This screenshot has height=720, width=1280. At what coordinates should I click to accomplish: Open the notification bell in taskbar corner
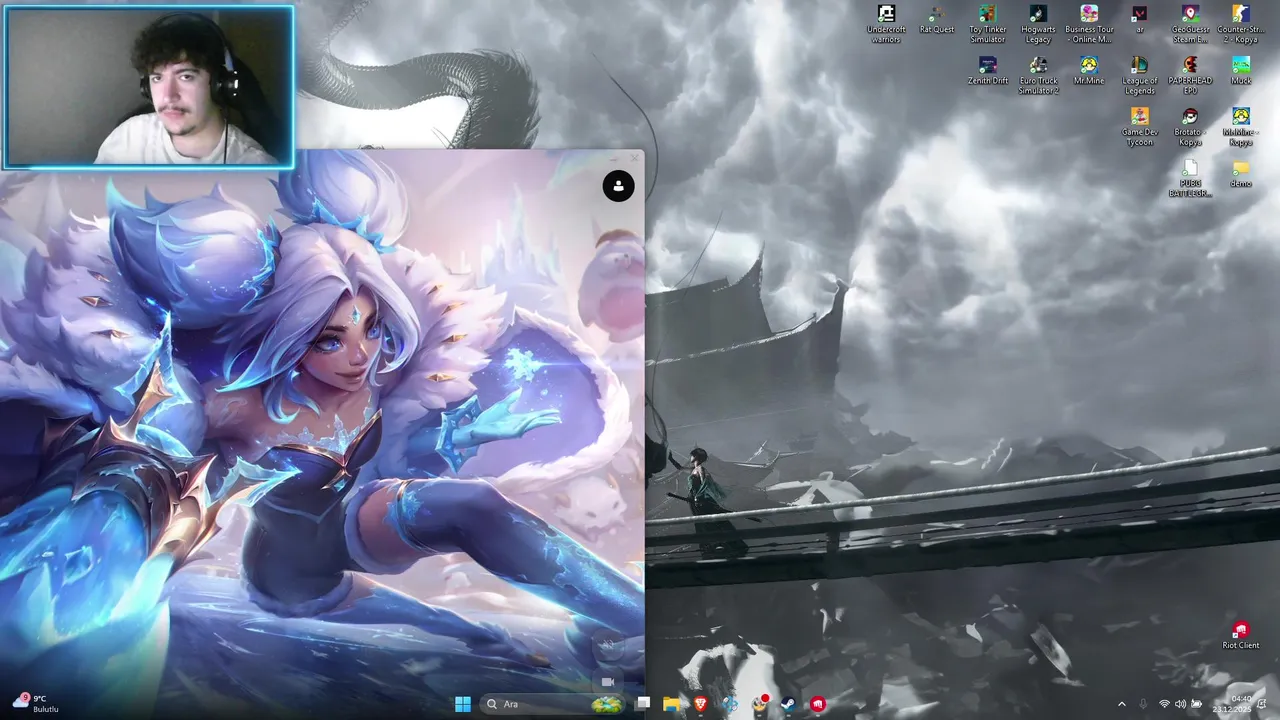tap(1263, 704)
